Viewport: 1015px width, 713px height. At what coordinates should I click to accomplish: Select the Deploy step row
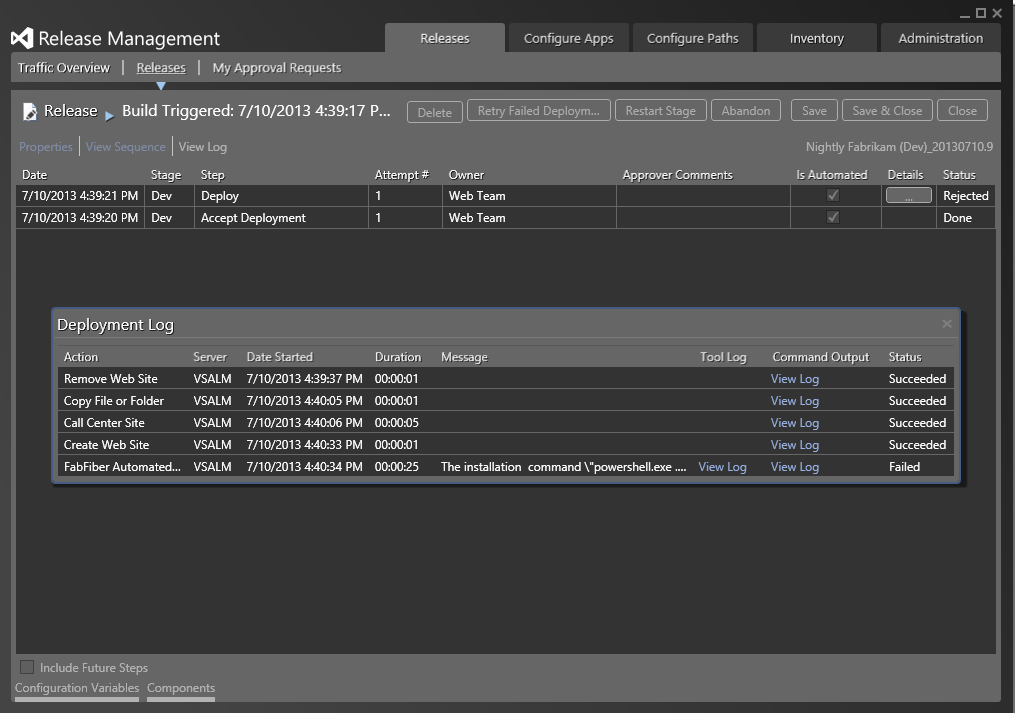click(x=506, y=196)
